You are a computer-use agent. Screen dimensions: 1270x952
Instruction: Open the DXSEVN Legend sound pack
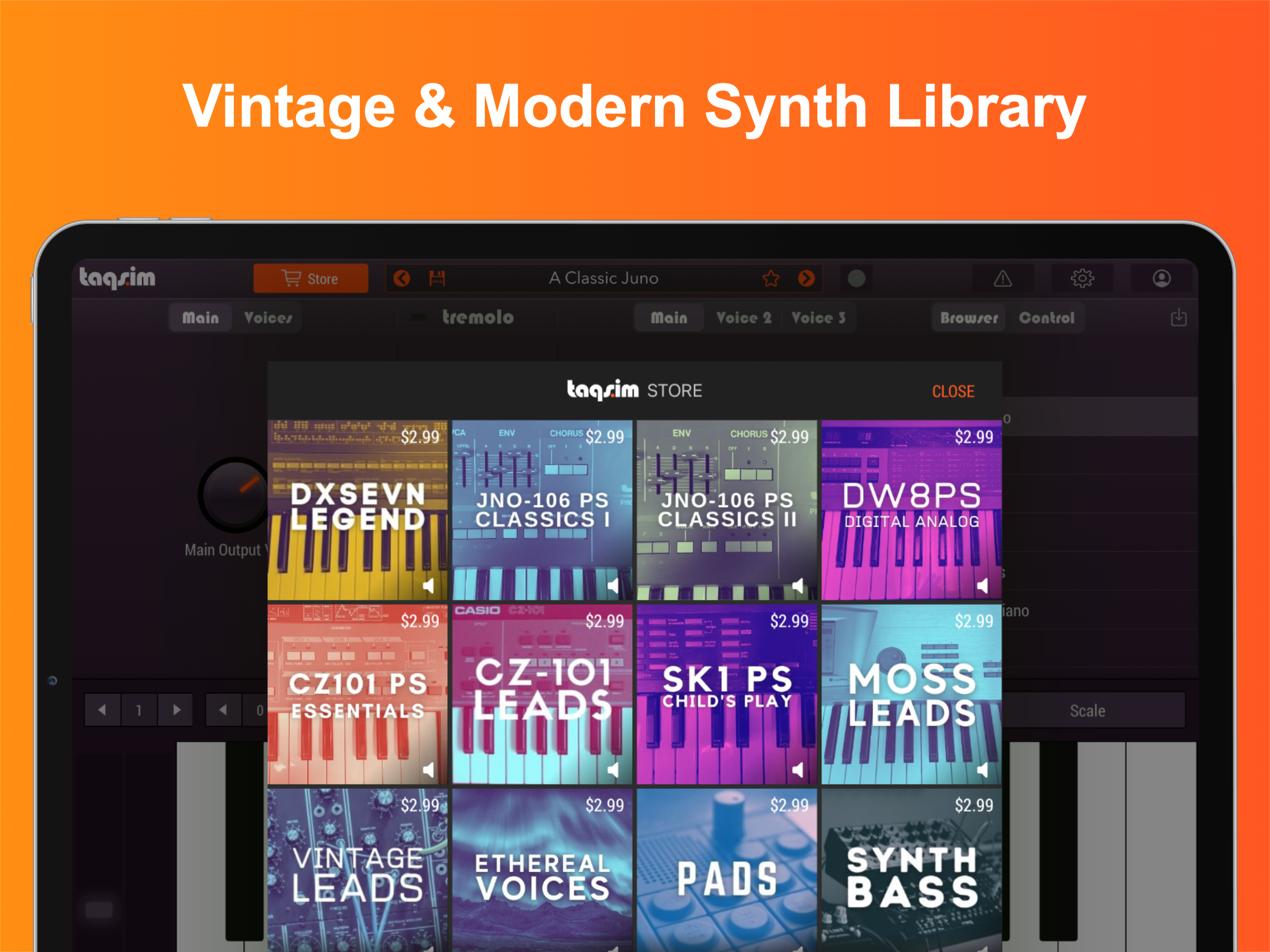pos(357,510)
